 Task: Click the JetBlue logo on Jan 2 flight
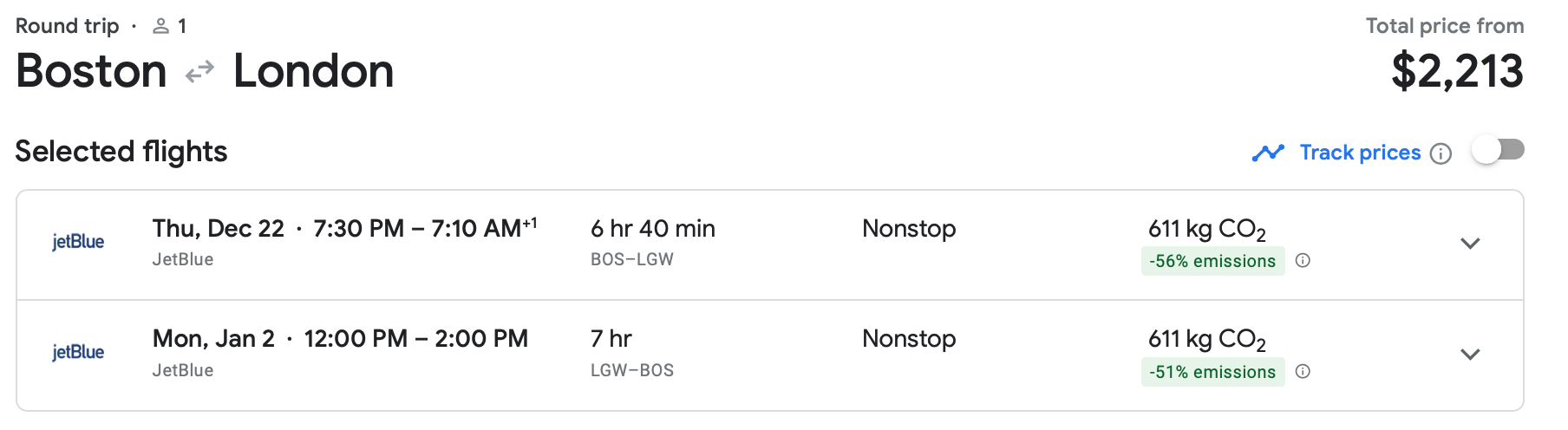click(x=78, y=352)
